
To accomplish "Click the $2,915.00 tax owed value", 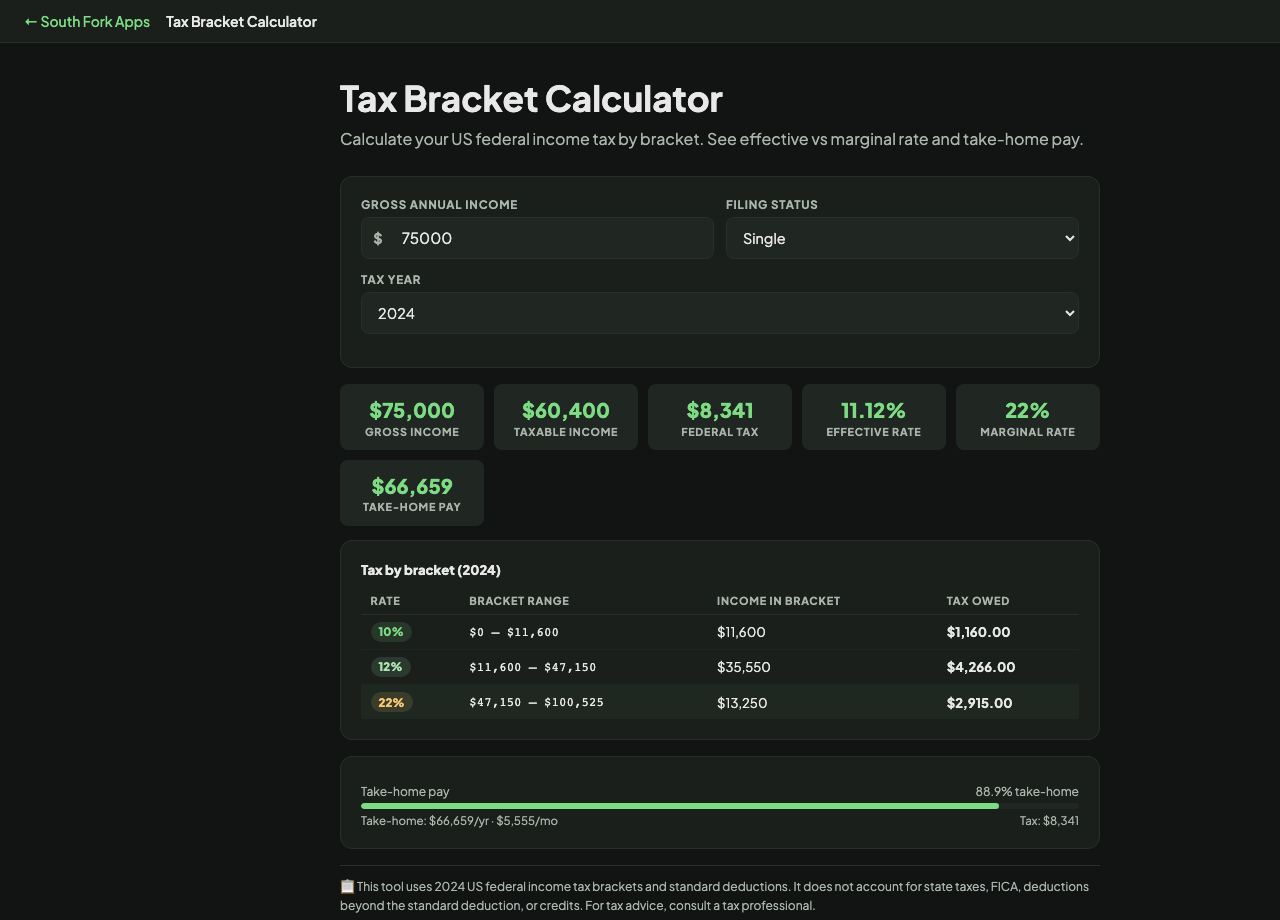I will pos(979,703).
